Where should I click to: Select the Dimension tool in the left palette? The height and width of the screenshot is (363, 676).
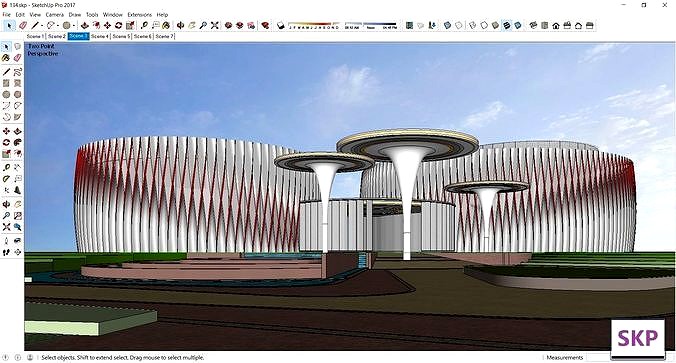tap(17, 167)
